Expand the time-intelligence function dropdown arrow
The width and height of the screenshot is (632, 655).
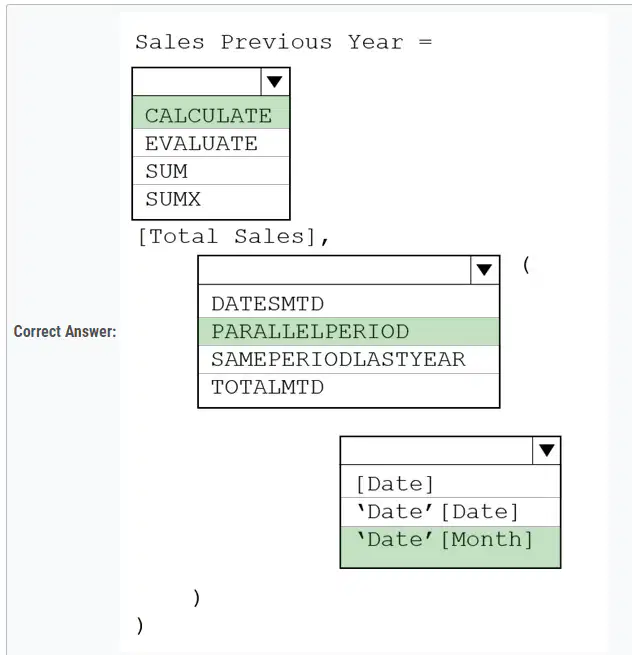(x=485, y=270)
